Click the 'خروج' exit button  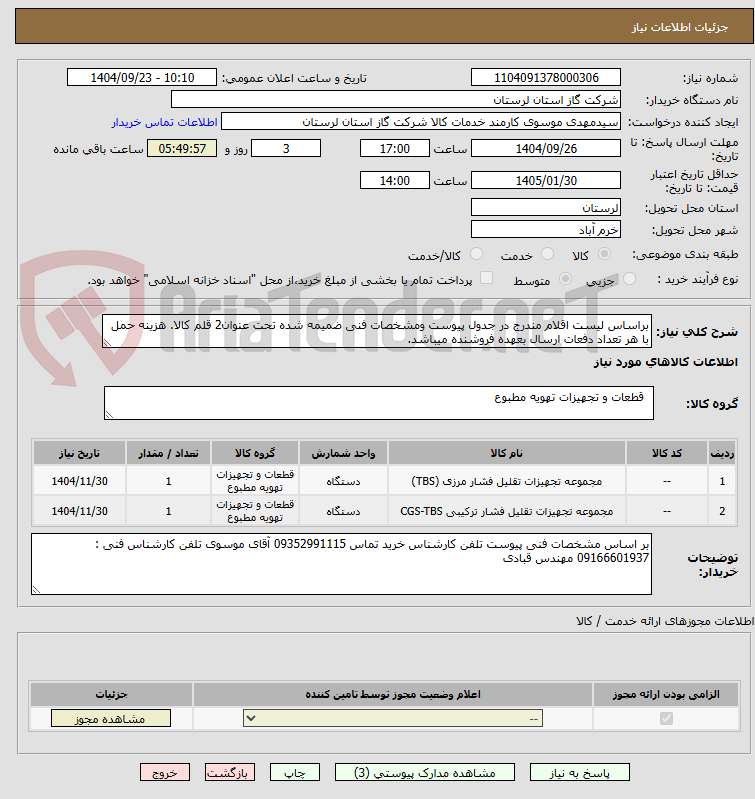165,773
